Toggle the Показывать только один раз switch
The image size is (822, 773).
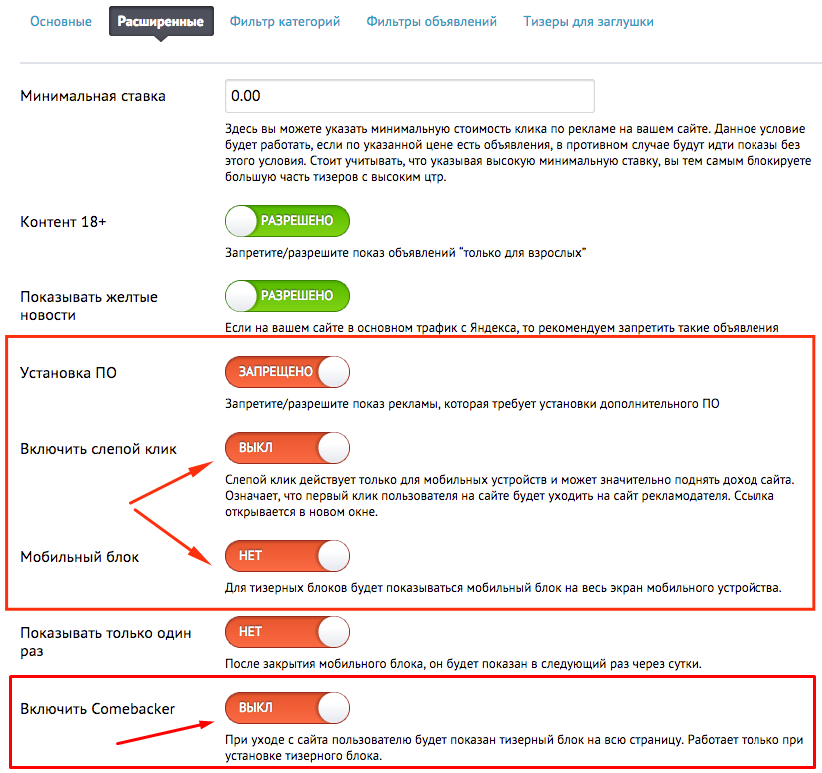point(287,632)
